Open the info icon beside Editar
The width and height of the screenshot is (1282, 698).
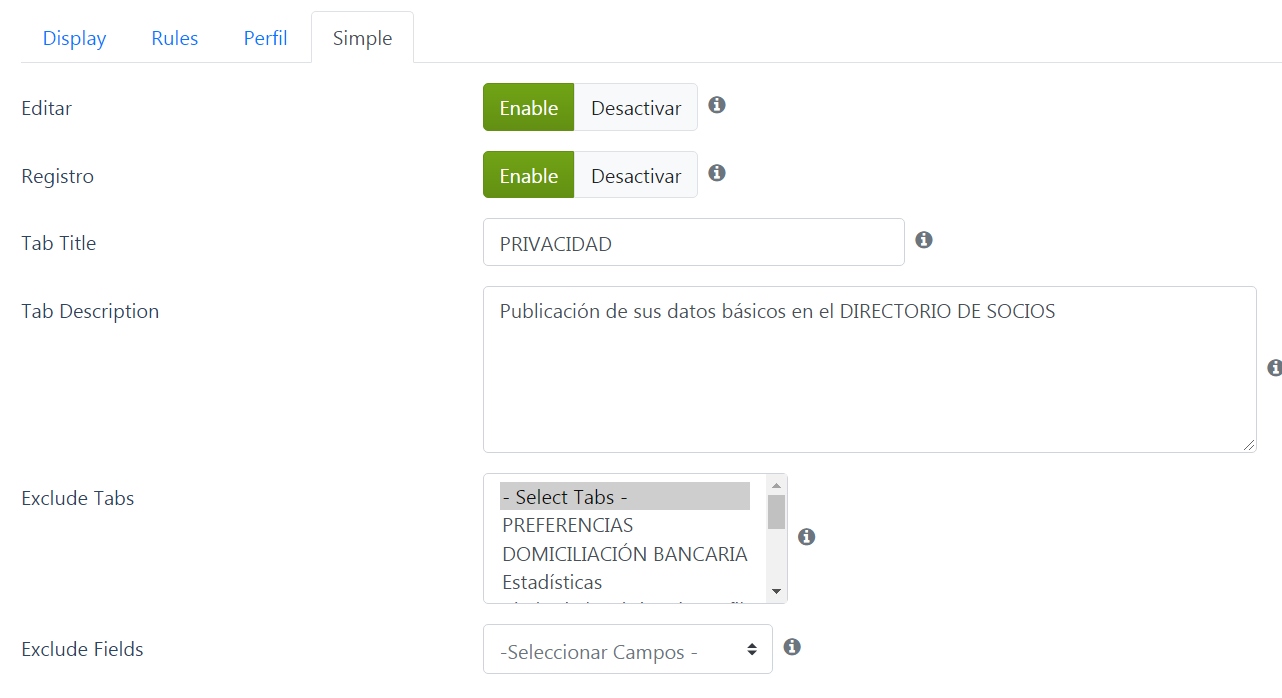[716, 105]
